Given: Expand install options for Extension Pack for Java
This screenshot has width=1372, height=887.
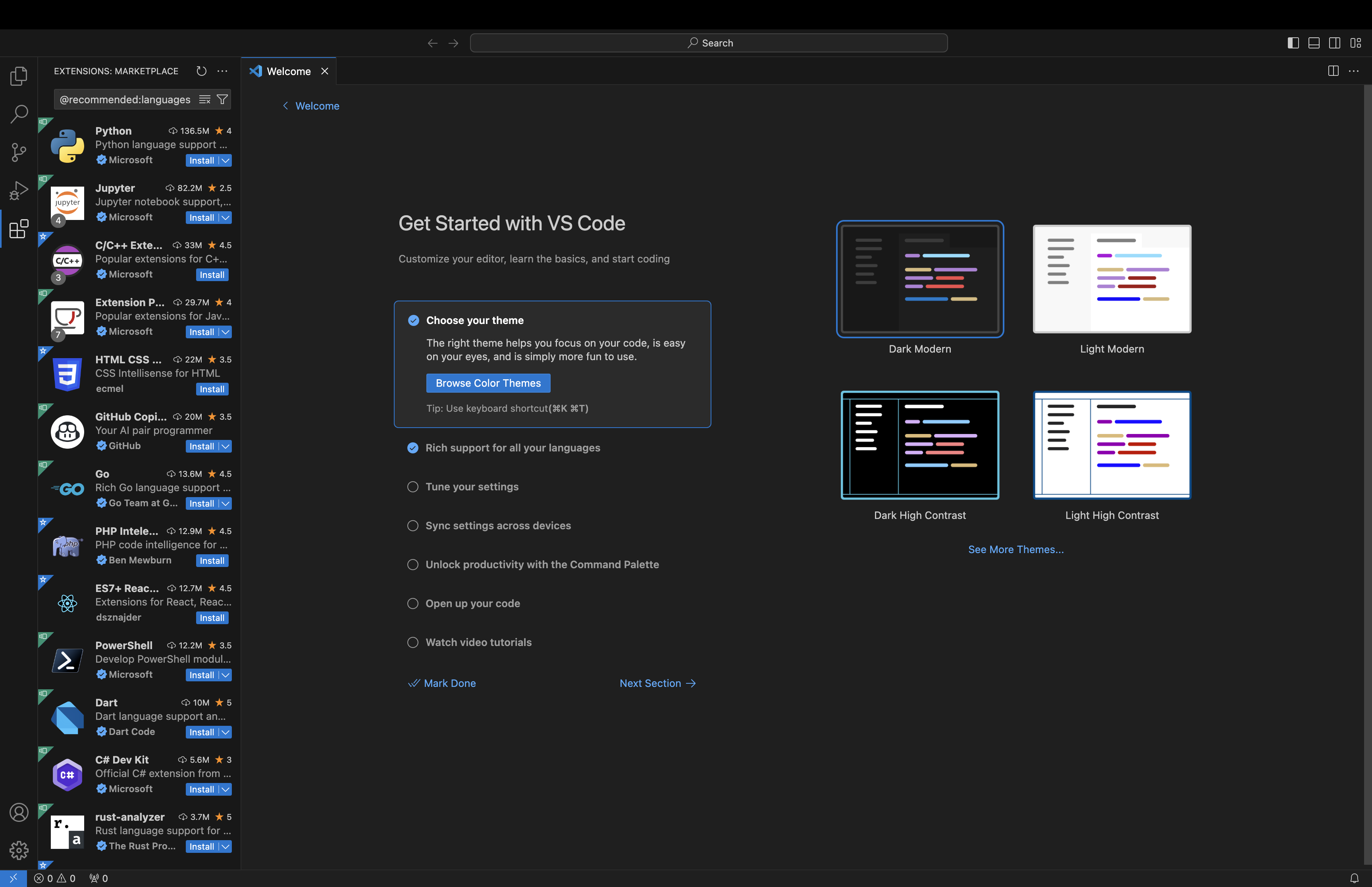Looking at the screenshot, I should (226, 332).
